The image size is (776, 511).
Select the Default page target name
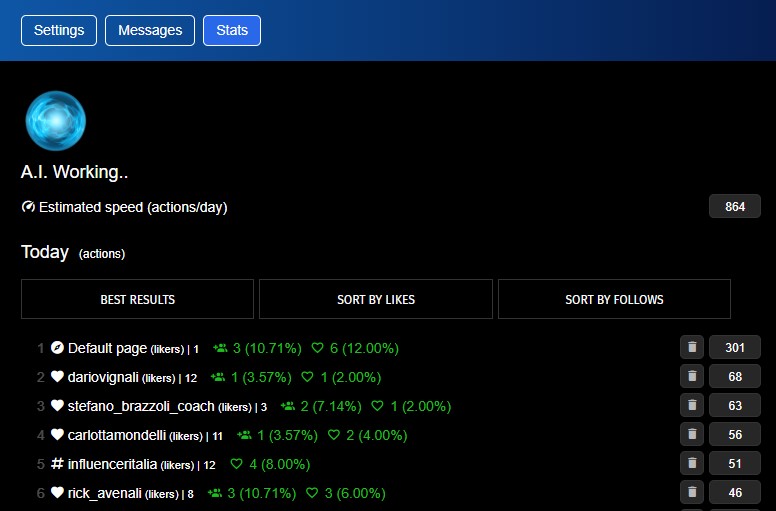coord(107,348)
